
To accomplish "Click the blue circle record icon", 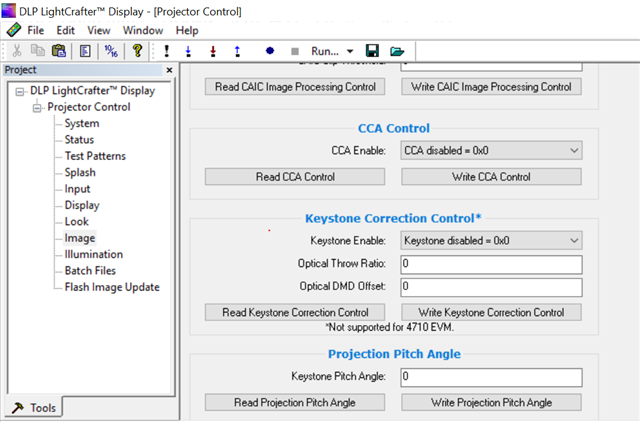I will [x=269, y=50].
